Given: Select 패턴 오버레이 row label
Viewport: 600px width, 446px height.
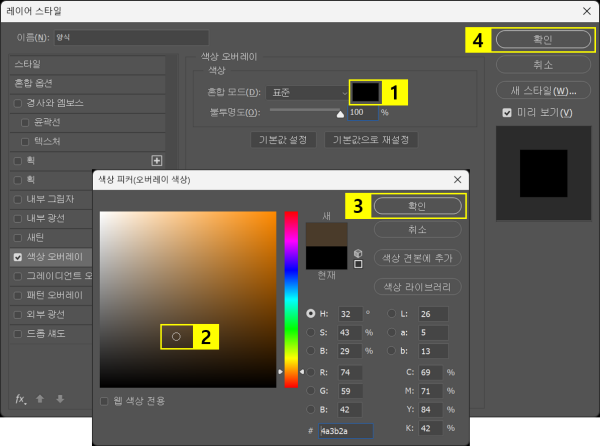Looking at the screenshot, I should tap(55, 295).
